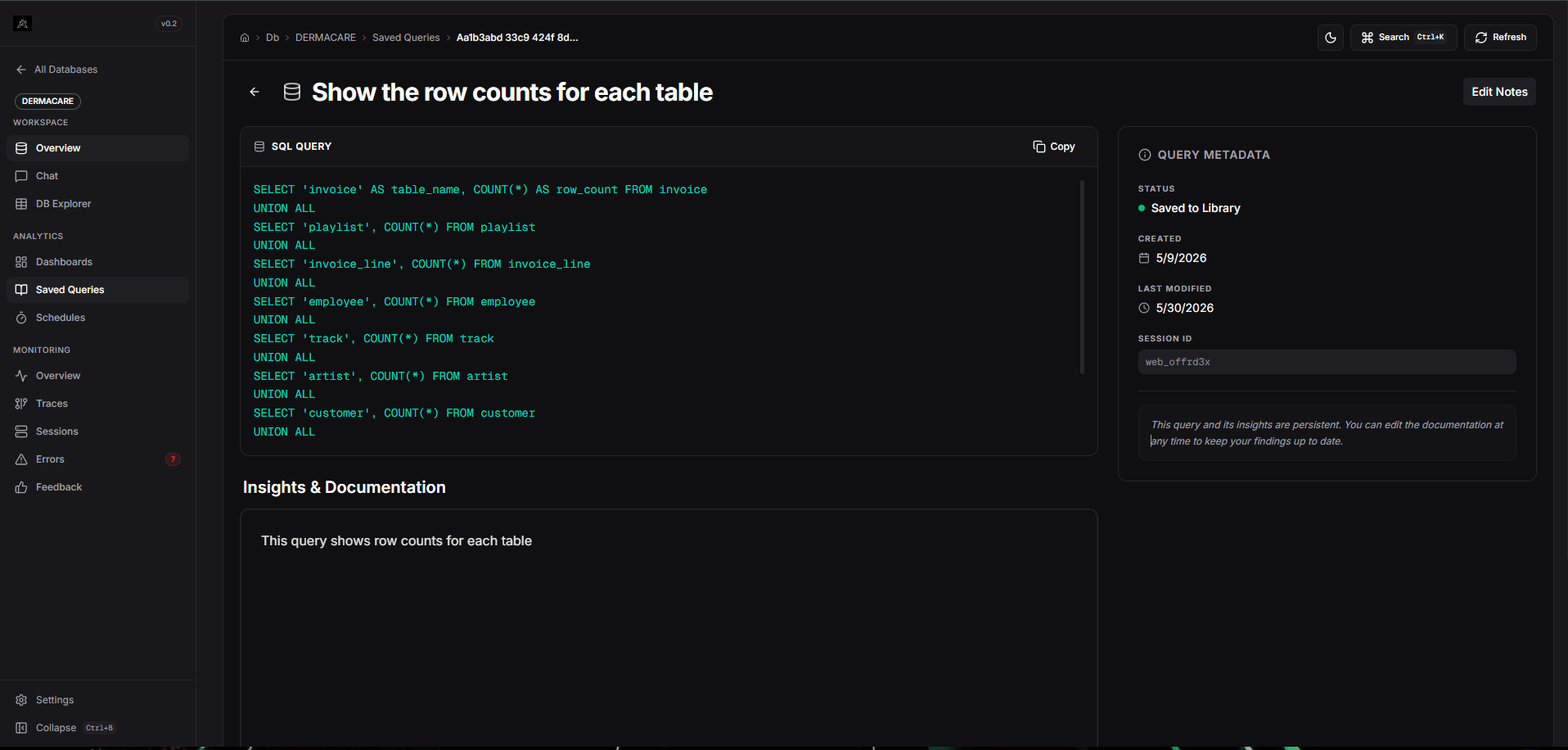Click the Saved Queries book icon
The image size is (1568, 750).
pos(21,290)
